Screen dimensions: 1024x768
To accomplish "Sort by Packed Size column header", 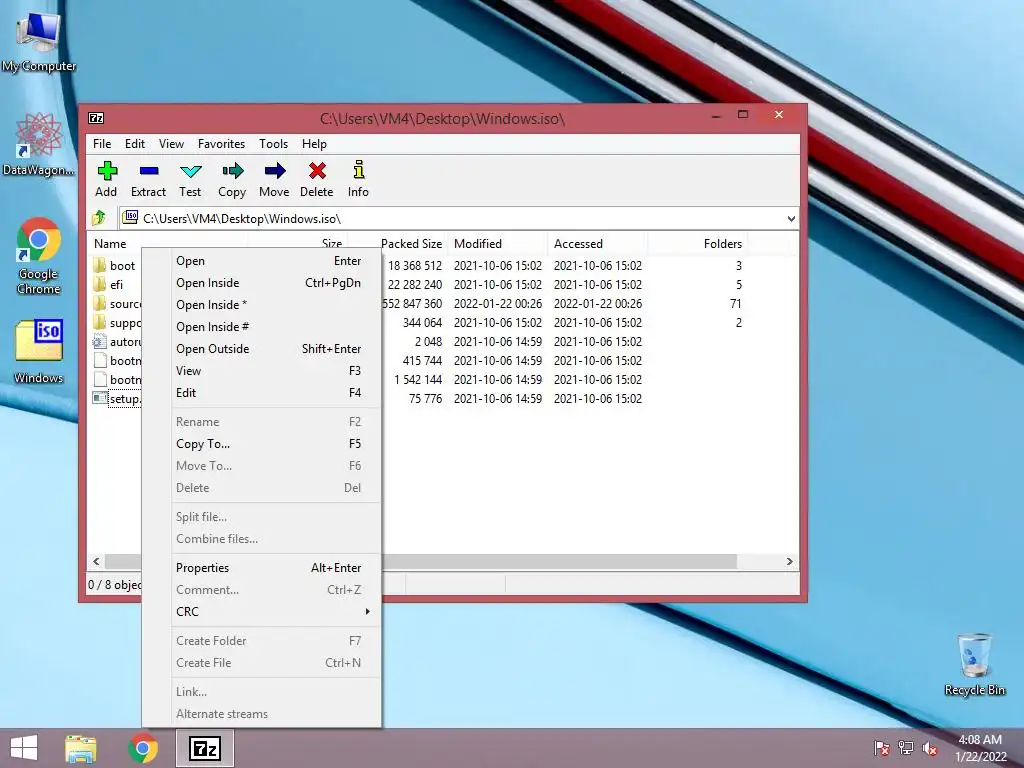I will tap(411, 244).
